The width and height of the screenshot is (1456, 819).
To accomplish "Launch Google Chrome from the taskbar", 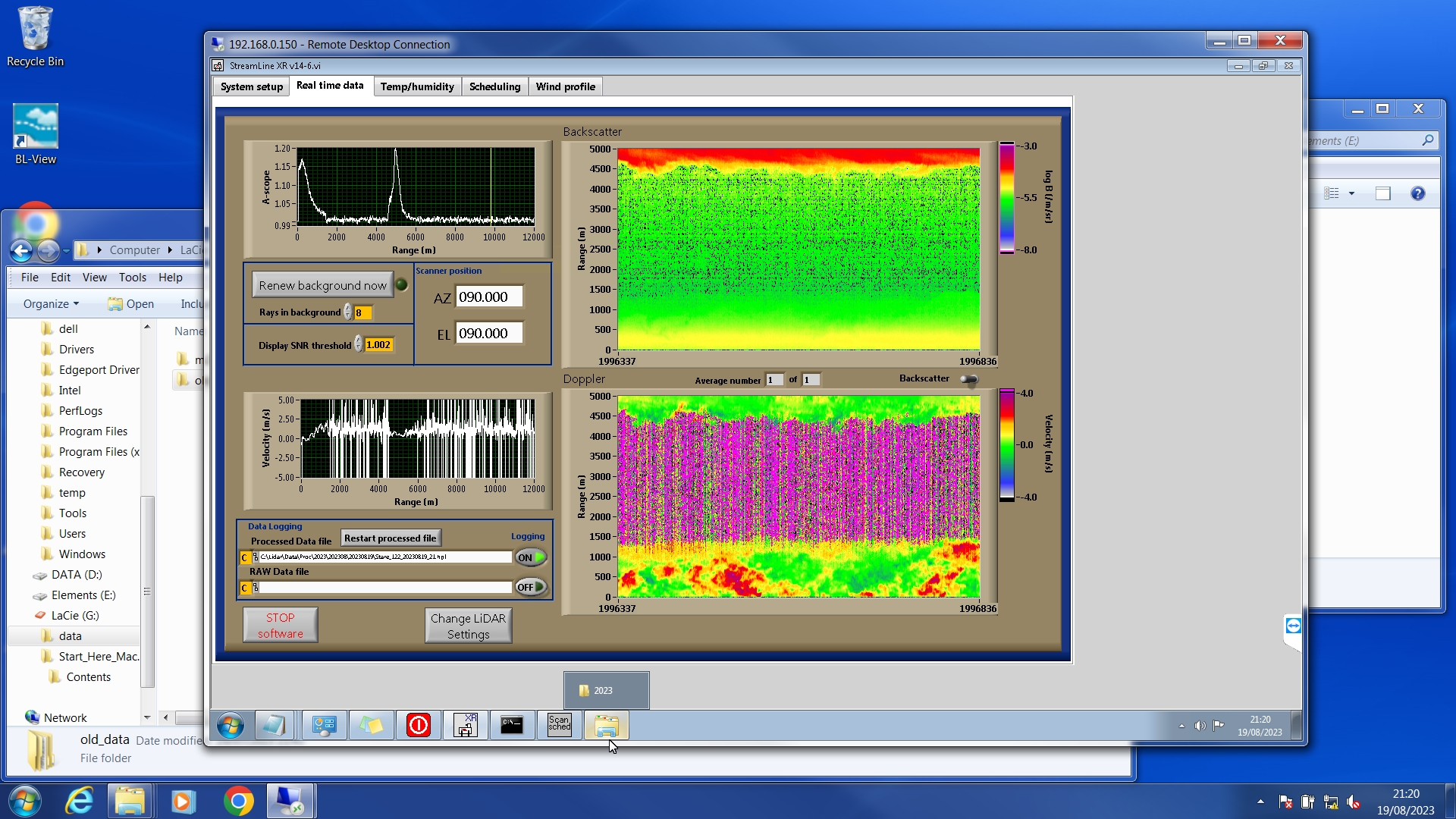I will pyautogui.click(x=238, y=801).
